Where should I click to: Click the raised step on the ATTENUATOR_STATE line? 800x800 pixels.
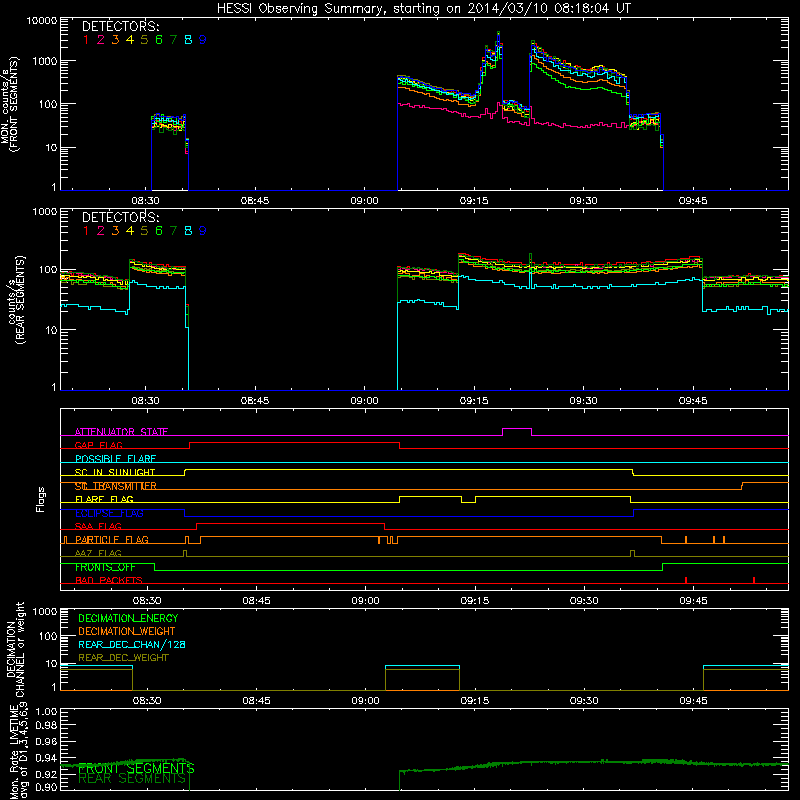[x=517, y=429]
